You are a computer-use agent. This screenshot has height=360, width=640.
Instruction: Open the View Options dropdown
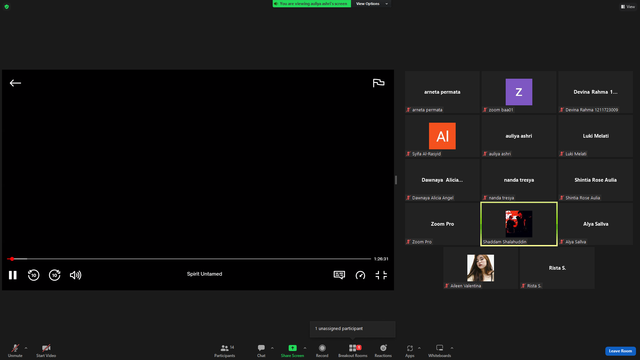click(371, 4)
